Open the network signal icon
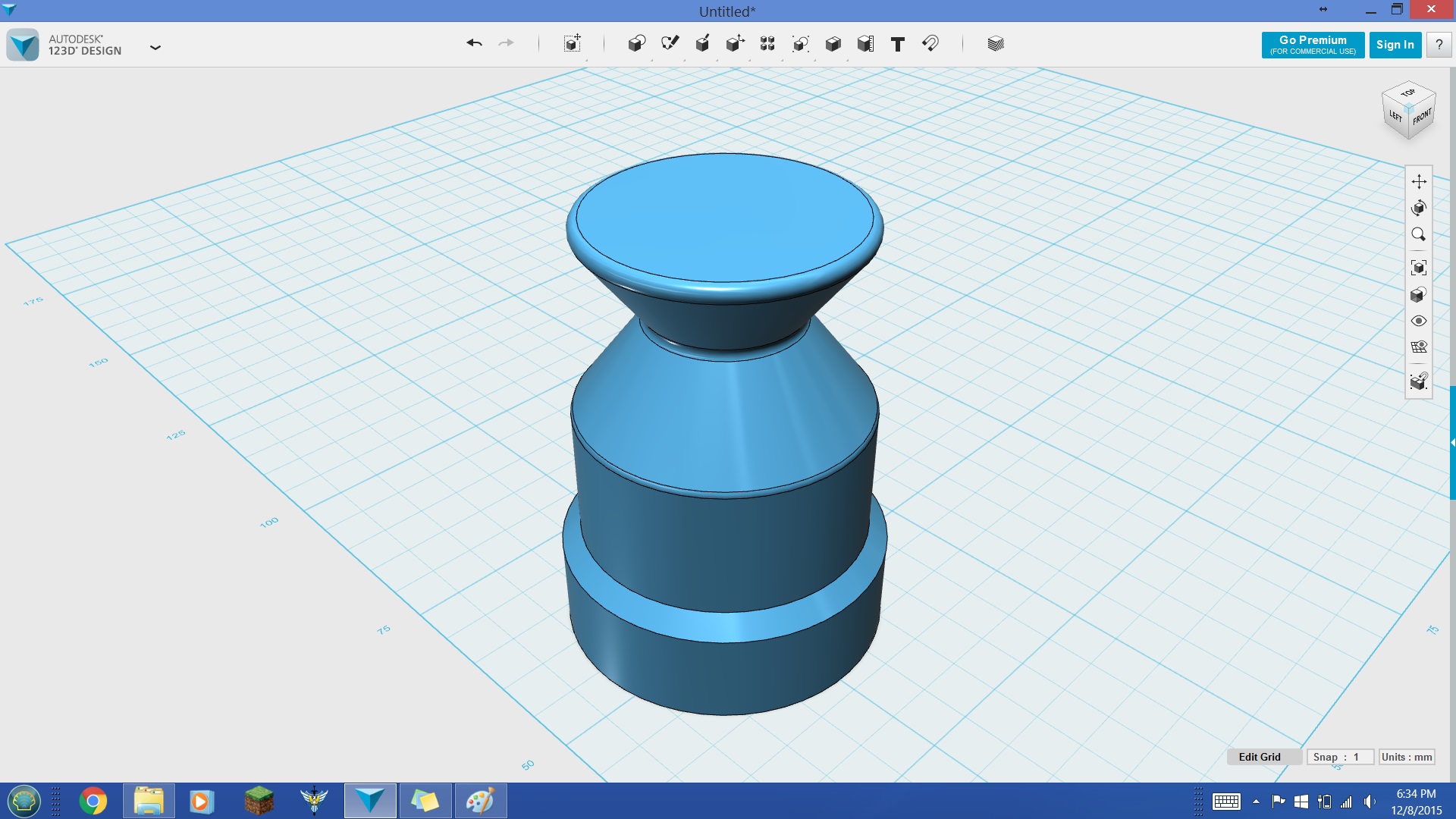Image resolution: width=1456 pixels, height=819 pixels. coord(1347,802)
